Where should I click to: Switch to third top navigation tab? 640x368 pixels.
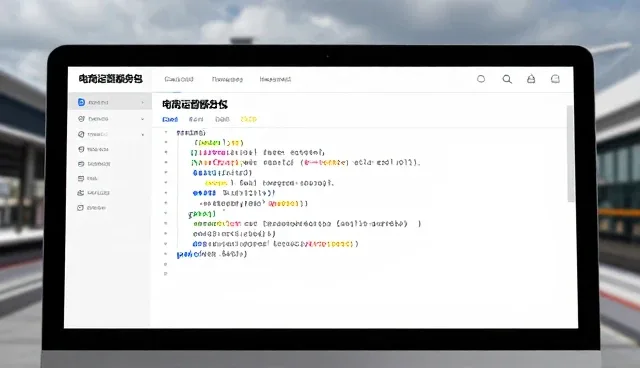coord(275,79)
